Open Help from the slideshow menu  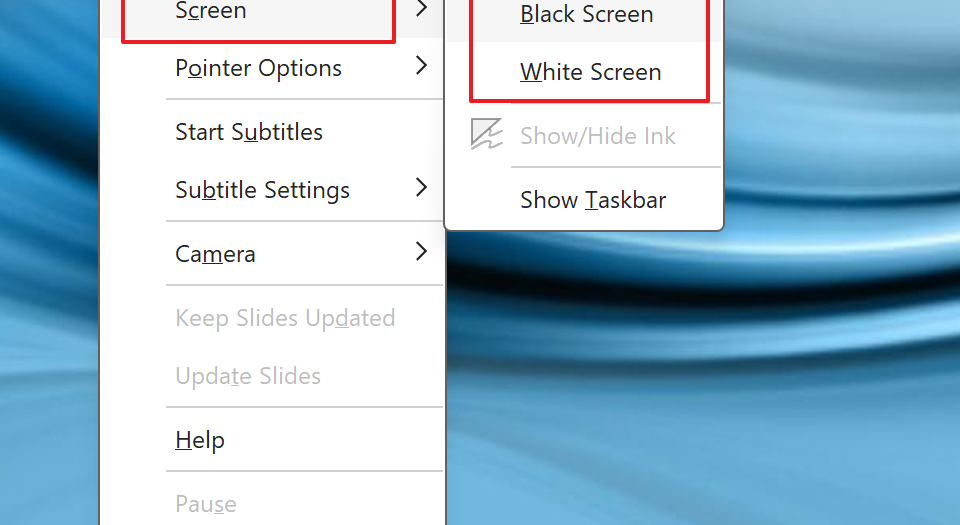coord(200,440)
